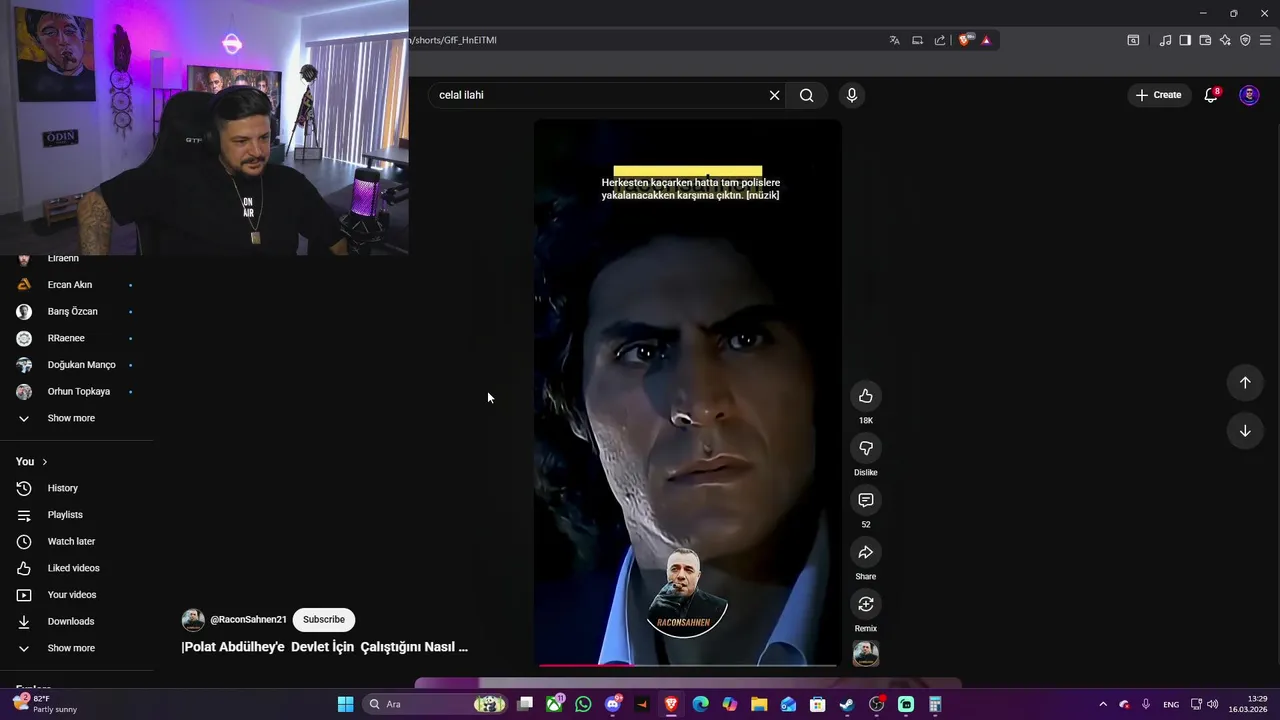The image size is (1280, 720).
Task: Expand the hidden system tray icons
Action: click(x=1103, y=704)
